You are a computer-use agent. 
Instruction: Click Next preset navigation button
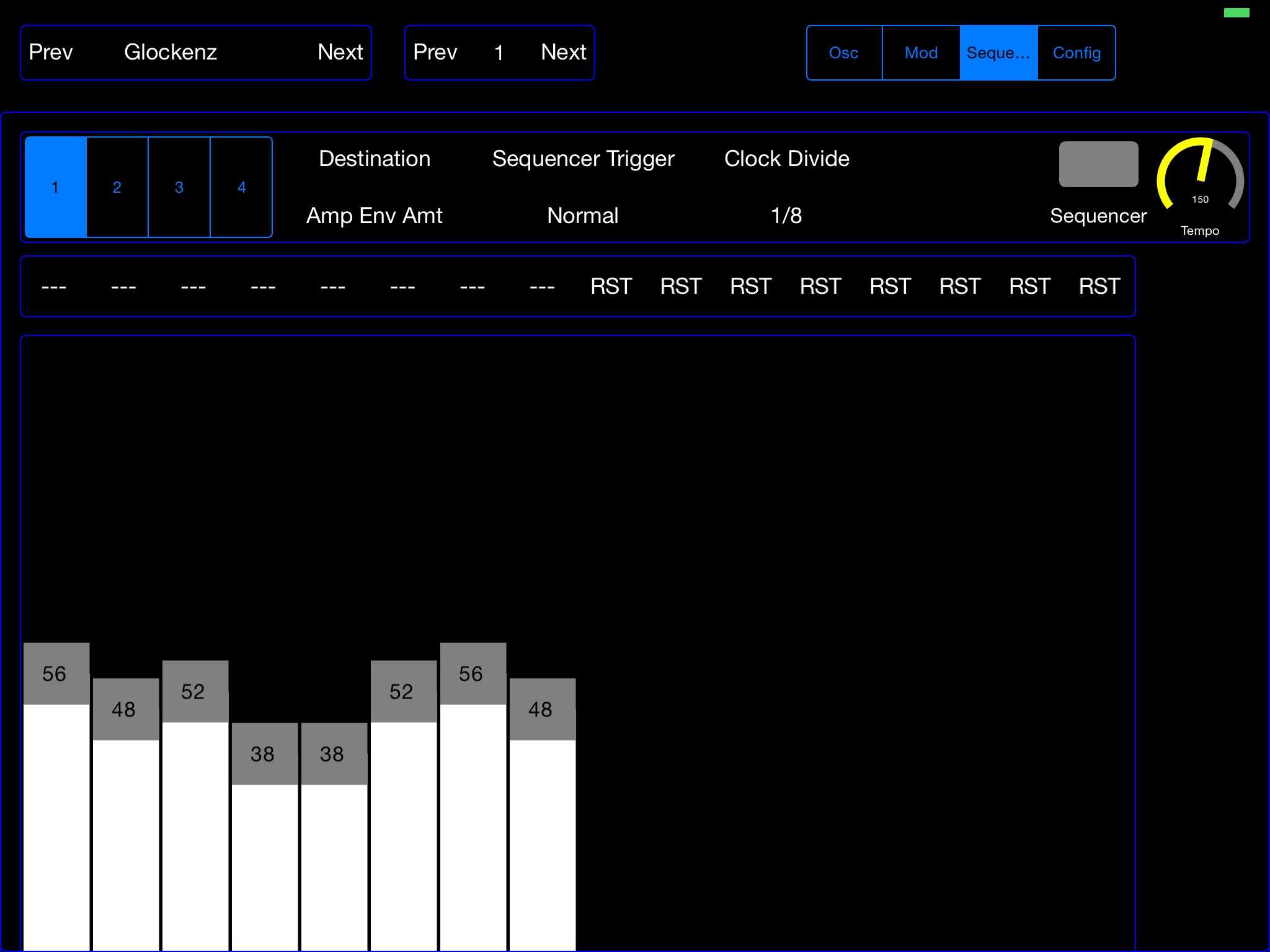340,51
